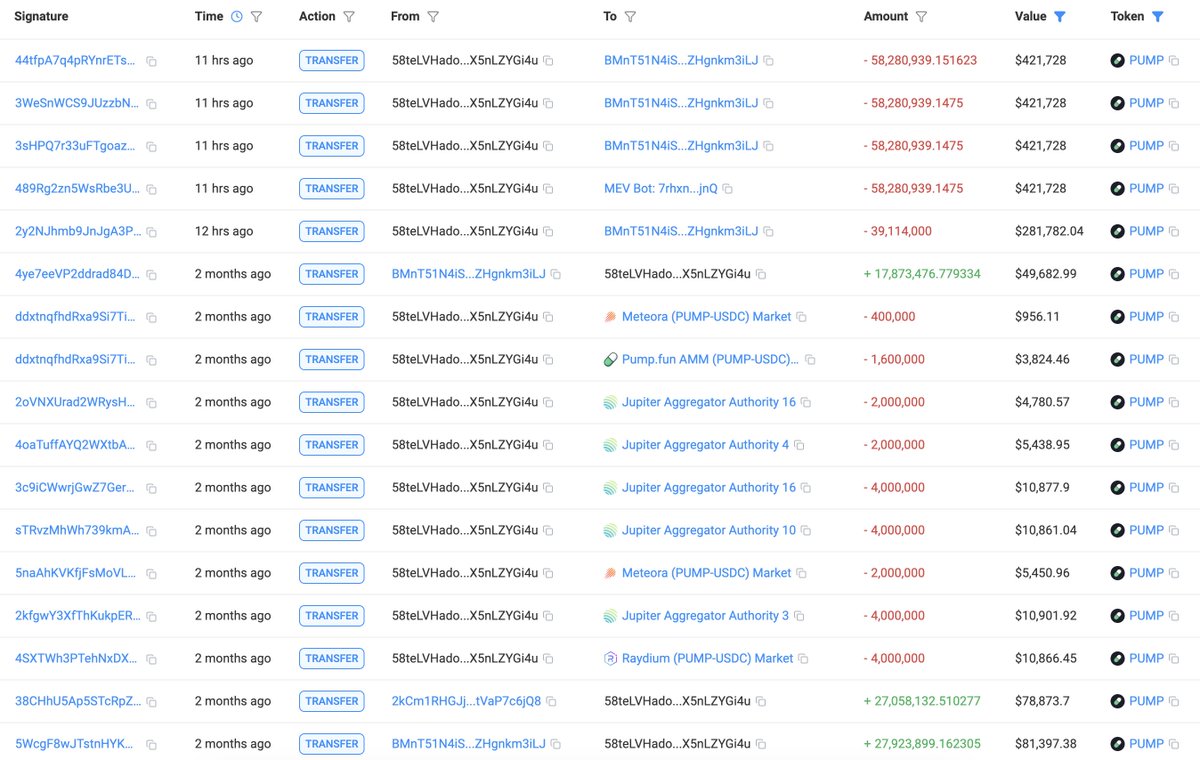Image resolution: width=1200 pixels, height=760 pixels.
Task: Copy PUMP token in 44tfpA7q4pRYnrETs row
Action: 1174,61
